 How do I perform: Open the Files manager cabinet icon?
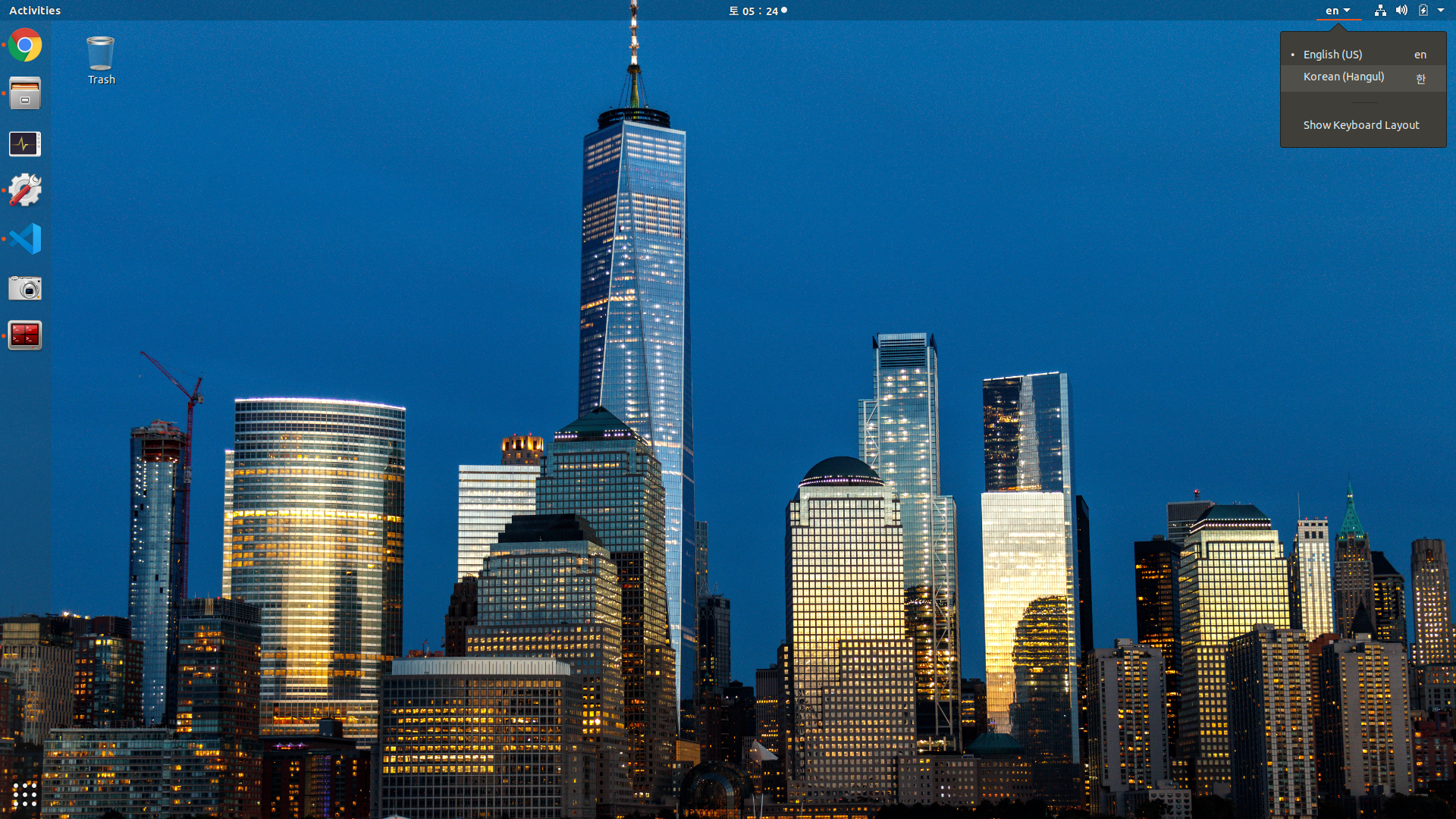(25, 94)
